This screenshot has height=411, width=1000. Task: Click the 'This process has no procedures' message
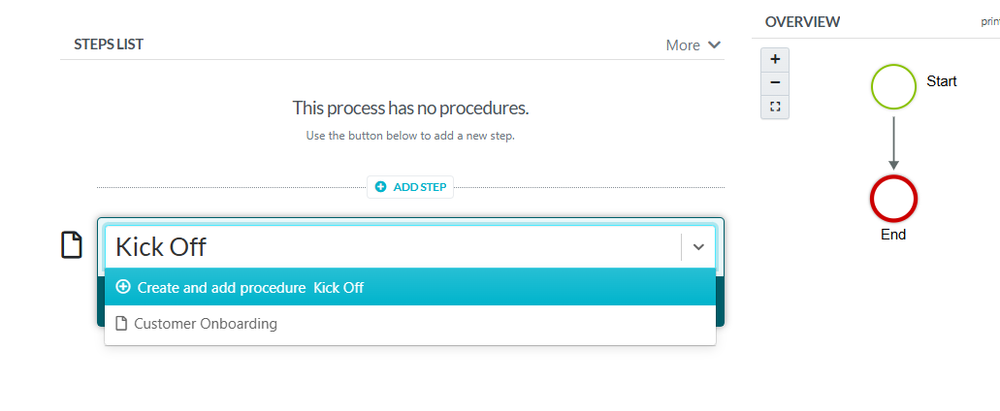point(410,107)
